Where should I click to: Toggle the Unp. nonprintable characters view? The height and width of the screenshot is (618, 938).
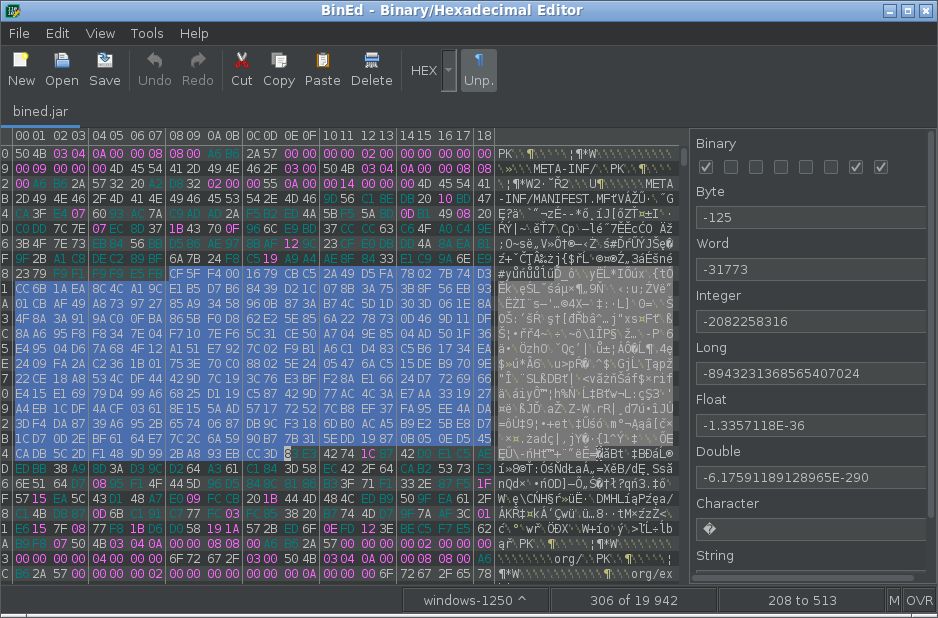pos(478,70)
